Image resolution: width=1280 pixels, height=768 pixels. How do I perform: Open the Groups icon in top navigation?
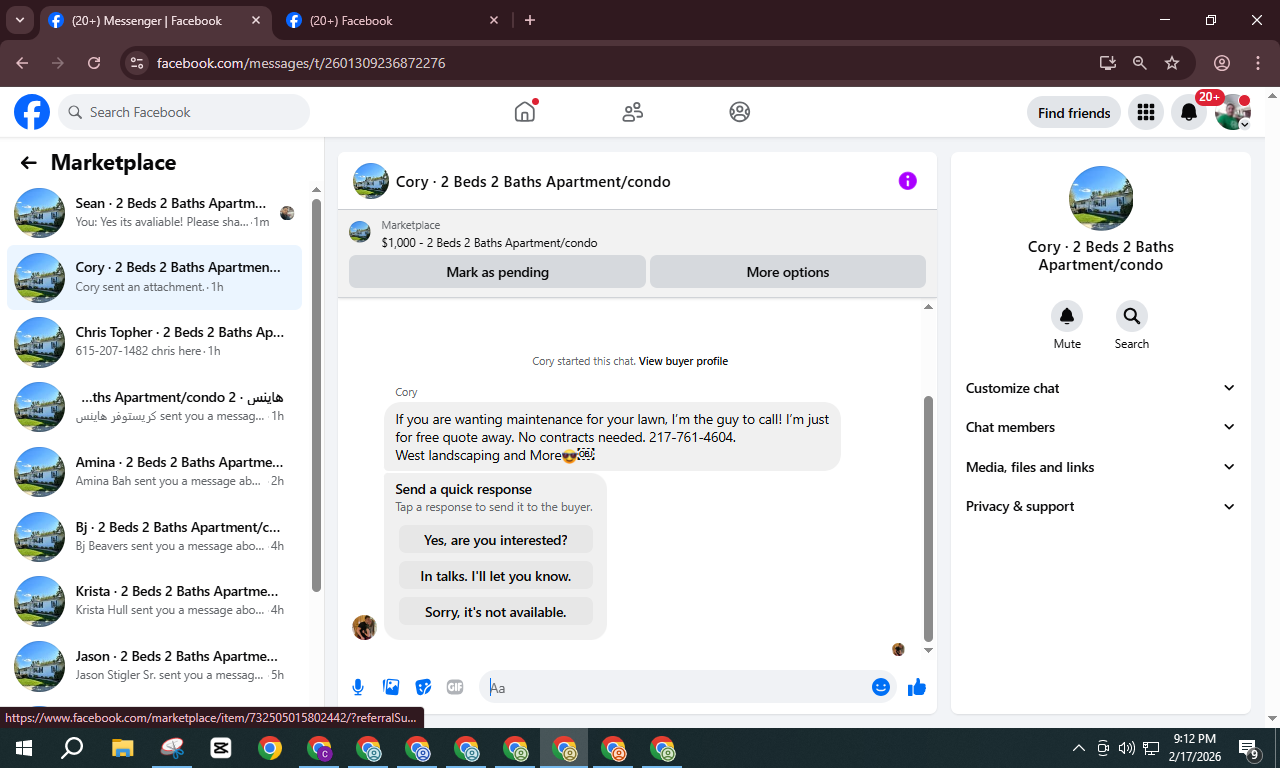tap(740, 112)
